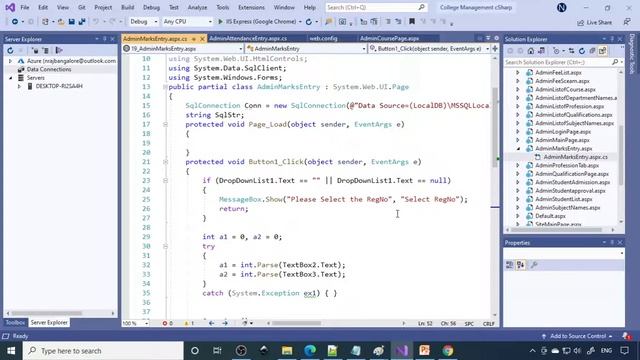Switch to the Toolbox tab at bottom left
The width and height of the screenshot is (640, 360).
click(x=15, y=322)
